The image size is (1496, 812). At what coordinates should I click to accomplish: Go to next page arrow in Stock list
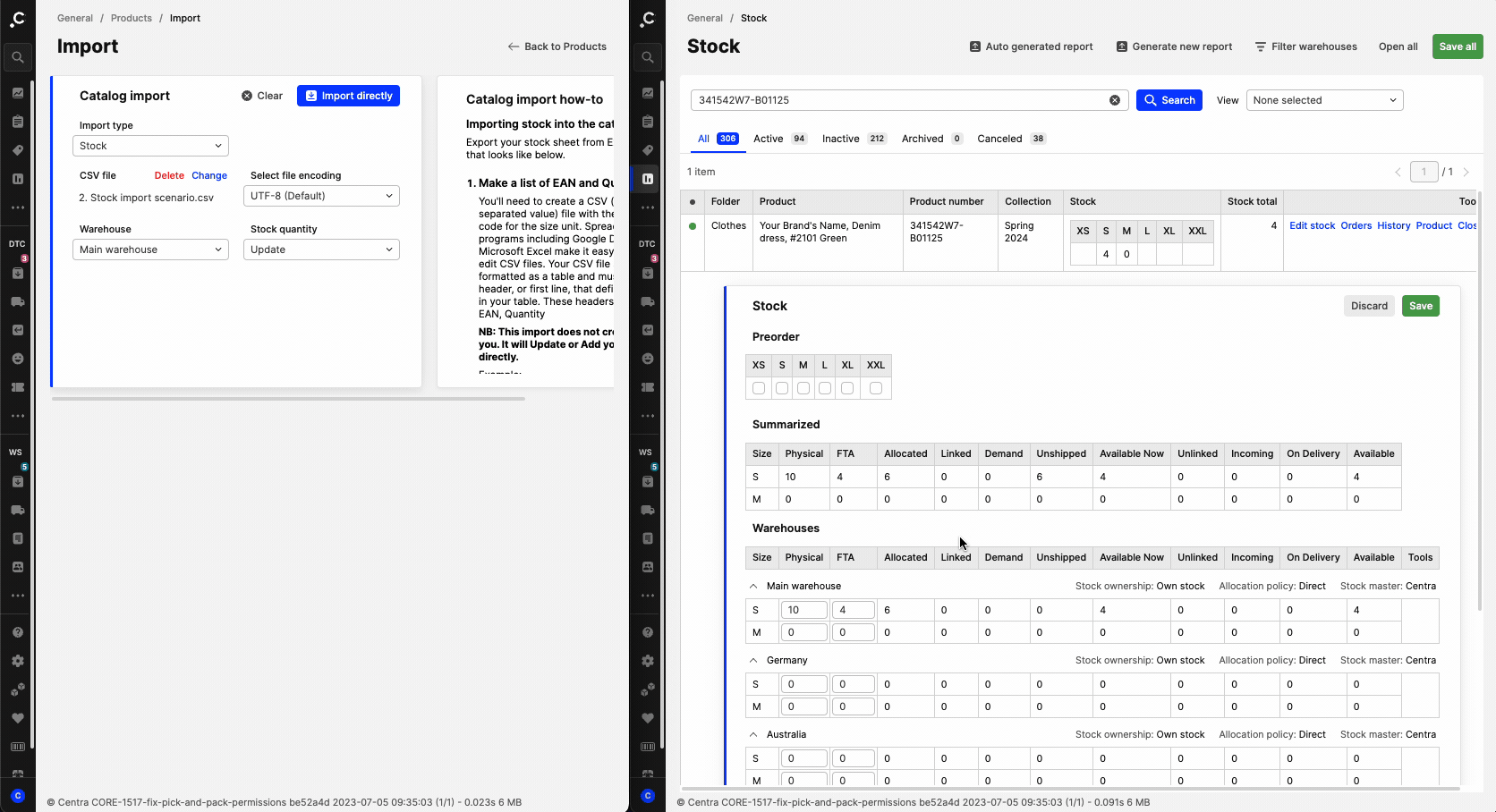[1466, 172]
